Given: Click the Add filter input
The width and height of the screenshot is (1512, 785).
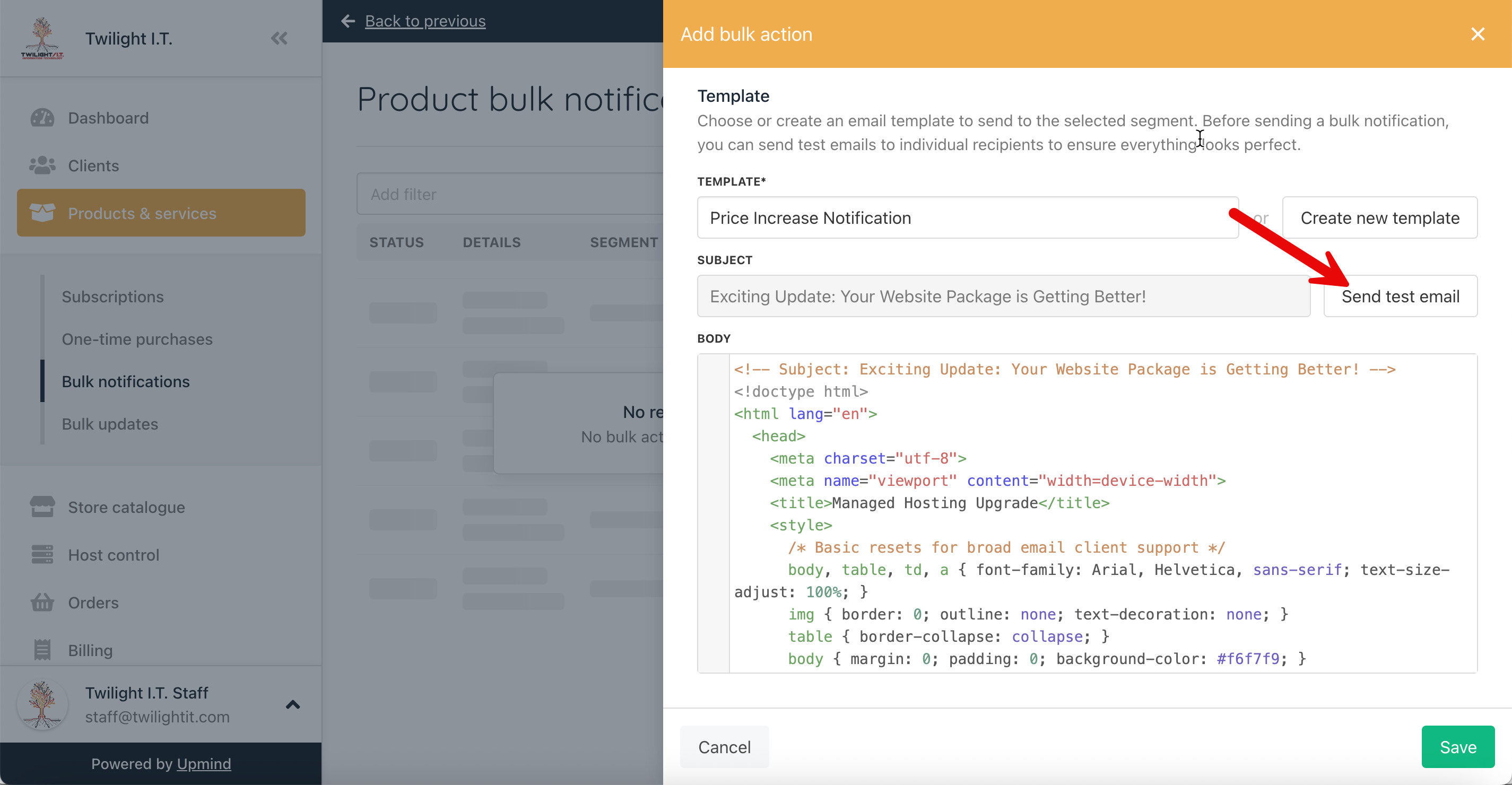Looking at the screenshot, I should click(x=510, y=194).
